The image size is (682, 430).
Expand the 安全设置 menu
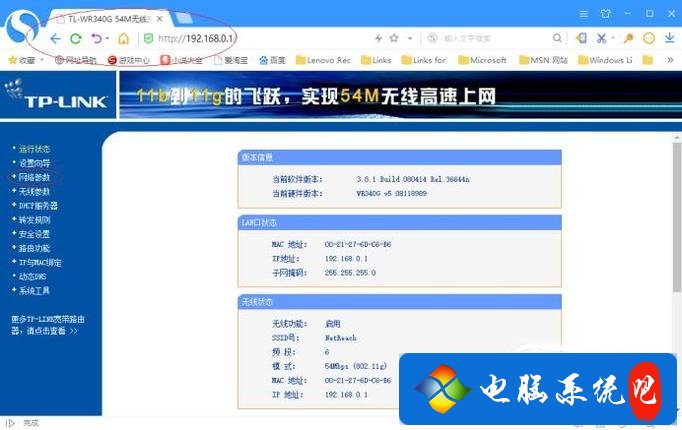(34, 234)
